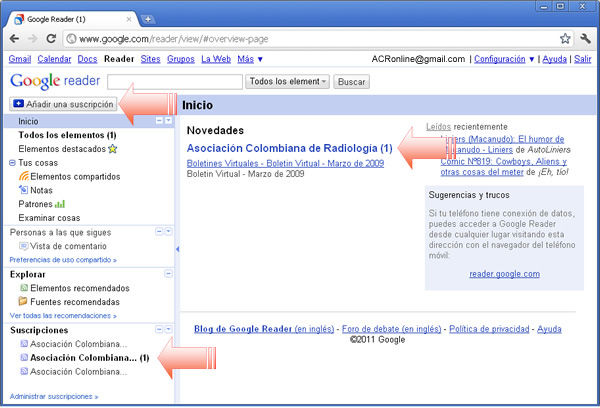Screen dimensions: 600x408
Task: Open the Chrome wrench settings menu
Action: pyautogui.click(x=585, y=39)
